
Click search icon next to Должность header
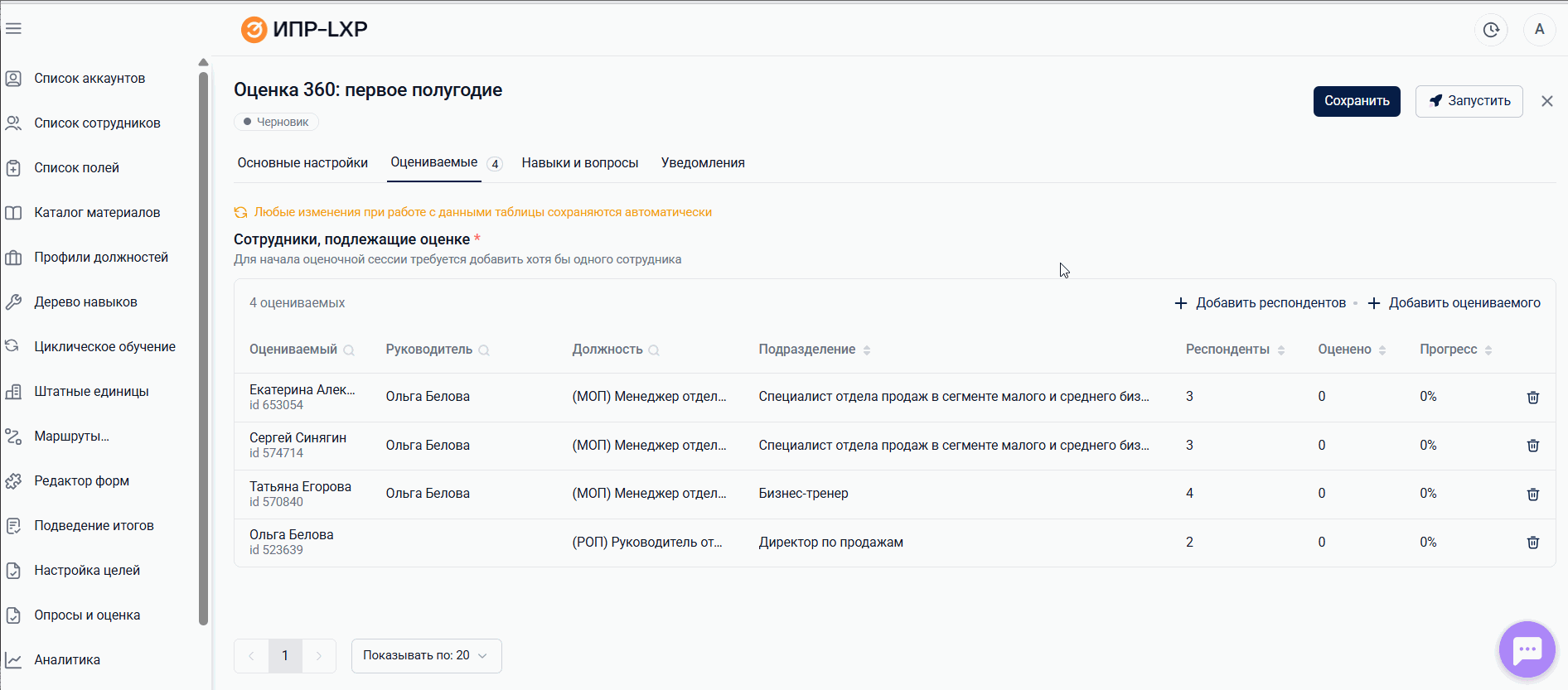point(654,350)
